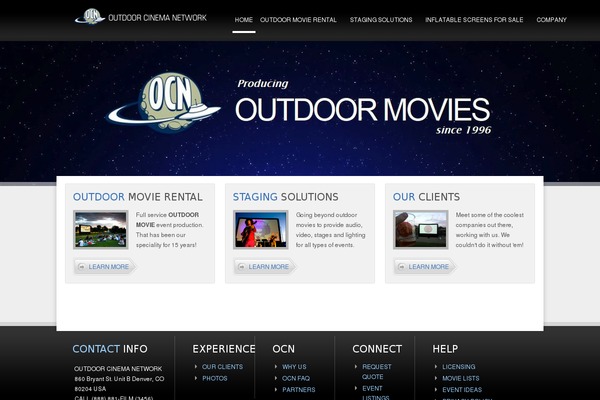The image size is (600, 400).
Task: Click the Experience footer heading
Action: [224, 349]
